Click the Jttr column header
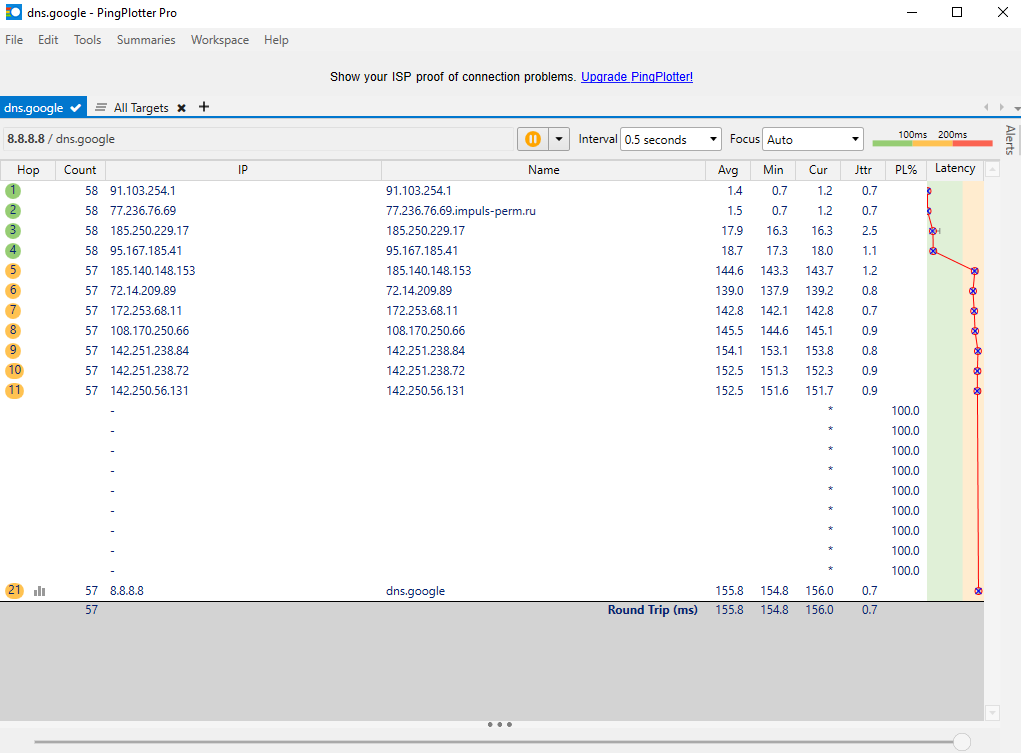The height and width of the screenshot is (753, 1021). coord(863,170)
